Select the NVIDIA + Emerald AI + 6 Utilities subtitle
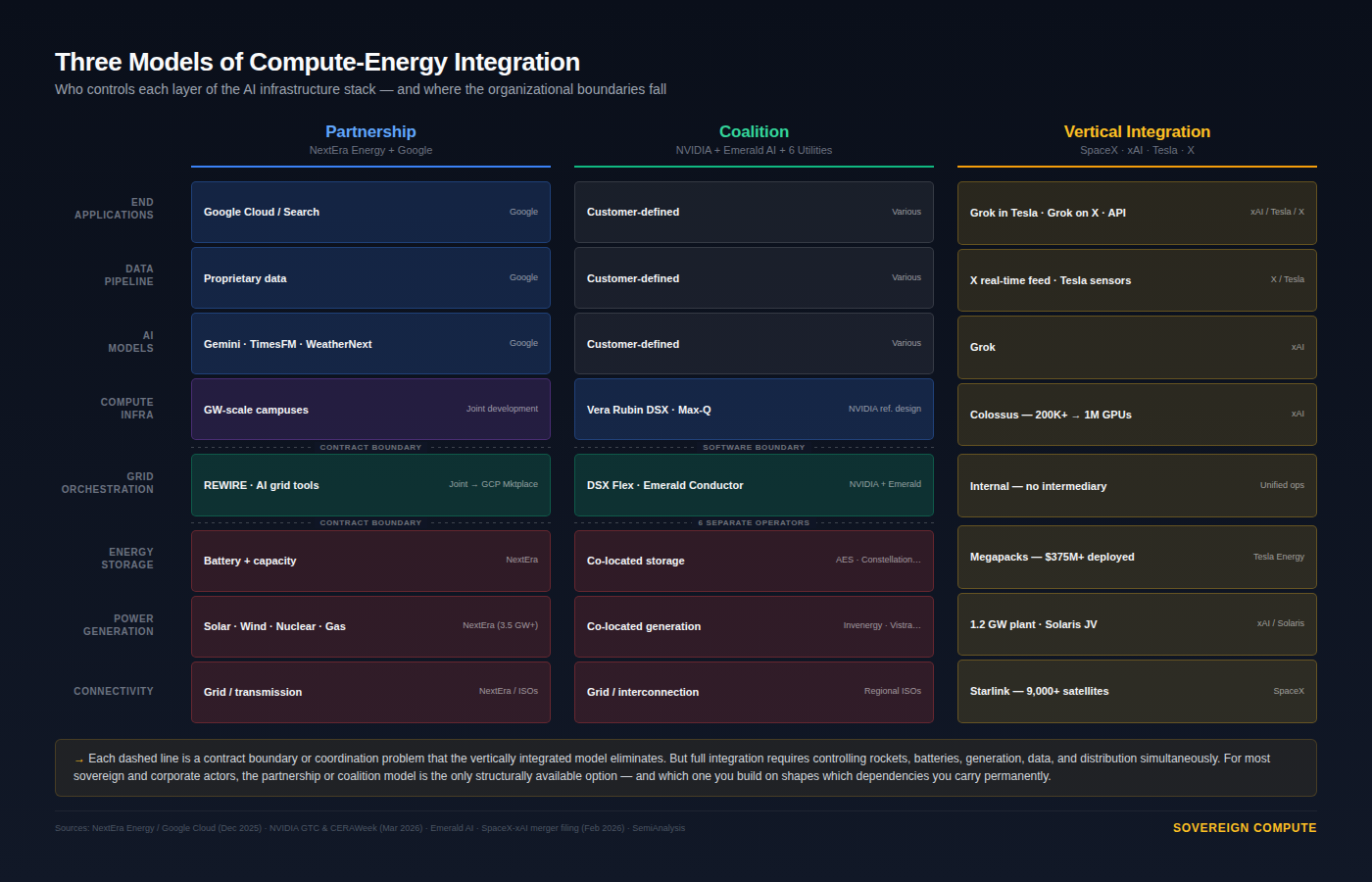The image size is (1372, 882). [754, 150]
